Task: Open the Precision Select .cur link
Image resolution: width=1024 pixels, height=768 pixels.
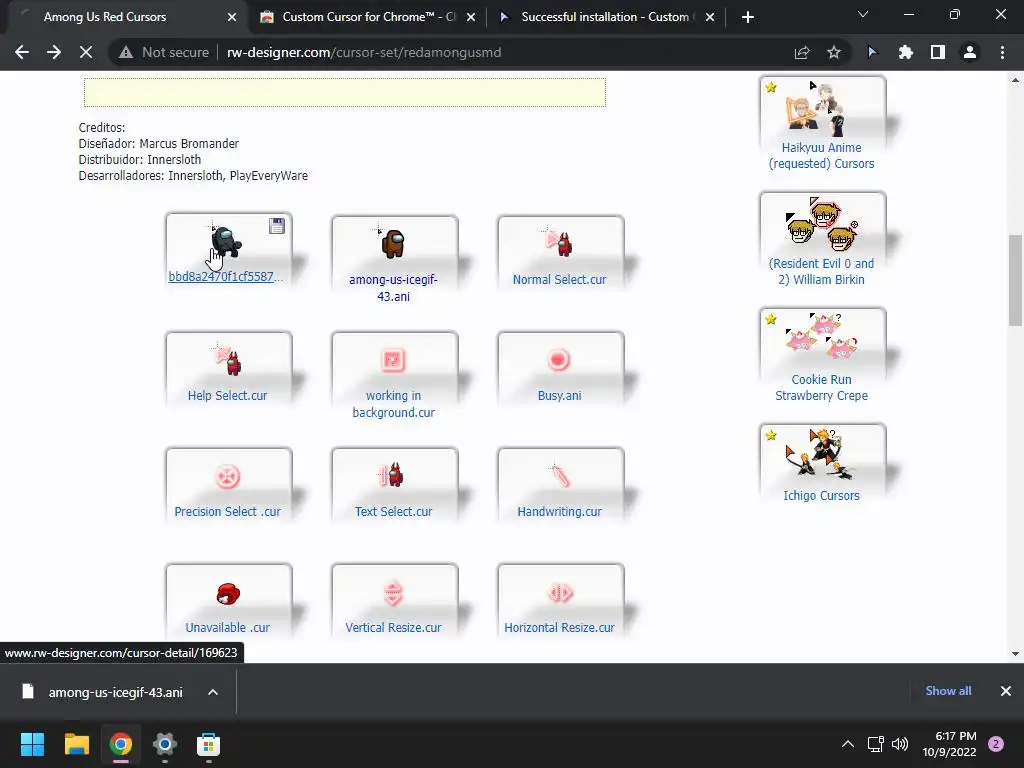Action: (x=227, y=512)
